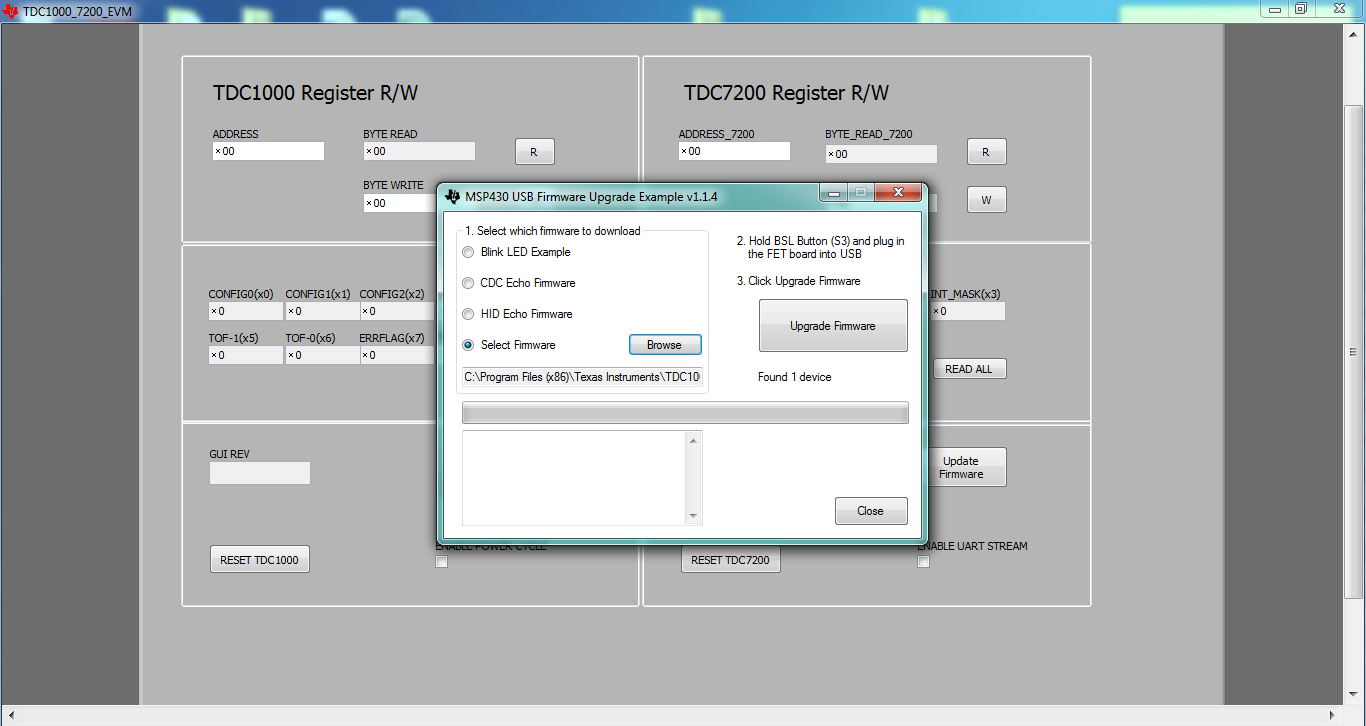Click the BYTE READ field for TDC1000
Image resolution: width=1366 pixels, height=726 pixels.
(x=419, y=151)
